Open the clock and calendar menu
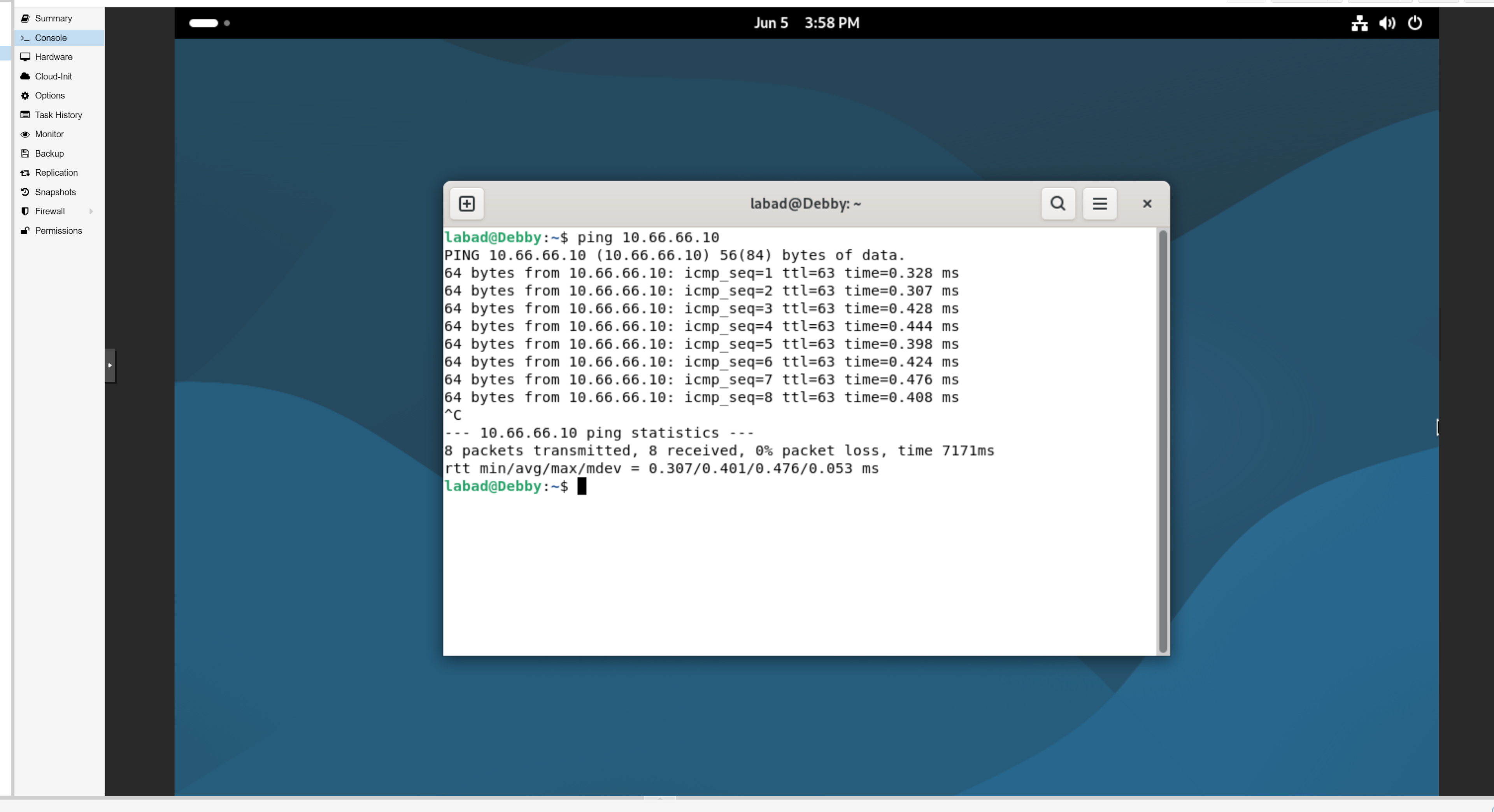 click(x=807, y=23)
